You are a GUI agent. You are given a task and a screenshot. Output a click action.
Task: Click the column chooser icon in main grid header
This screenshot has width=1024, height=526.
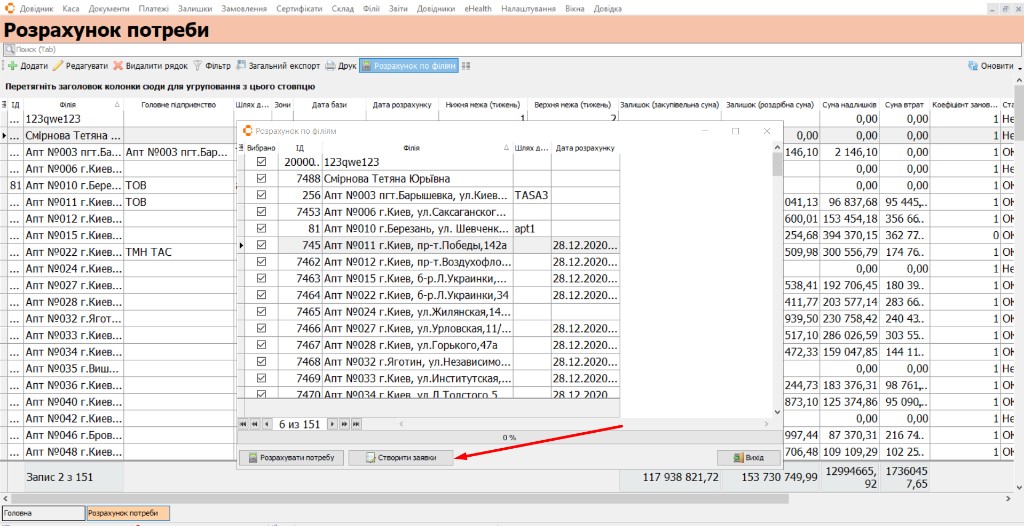click(x=3, y=105)
